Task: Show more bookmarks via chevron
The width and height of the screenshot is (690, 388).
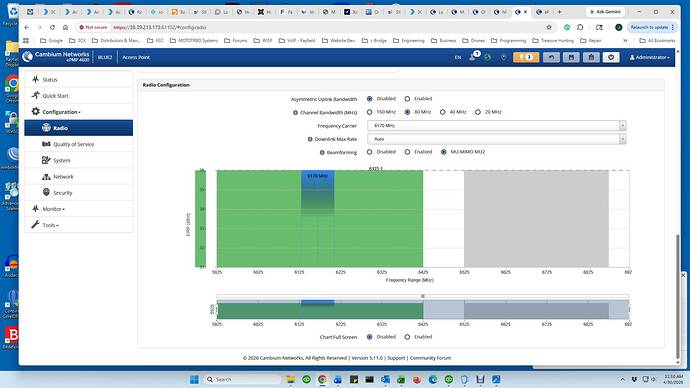Action: click(x=625, y=40)
